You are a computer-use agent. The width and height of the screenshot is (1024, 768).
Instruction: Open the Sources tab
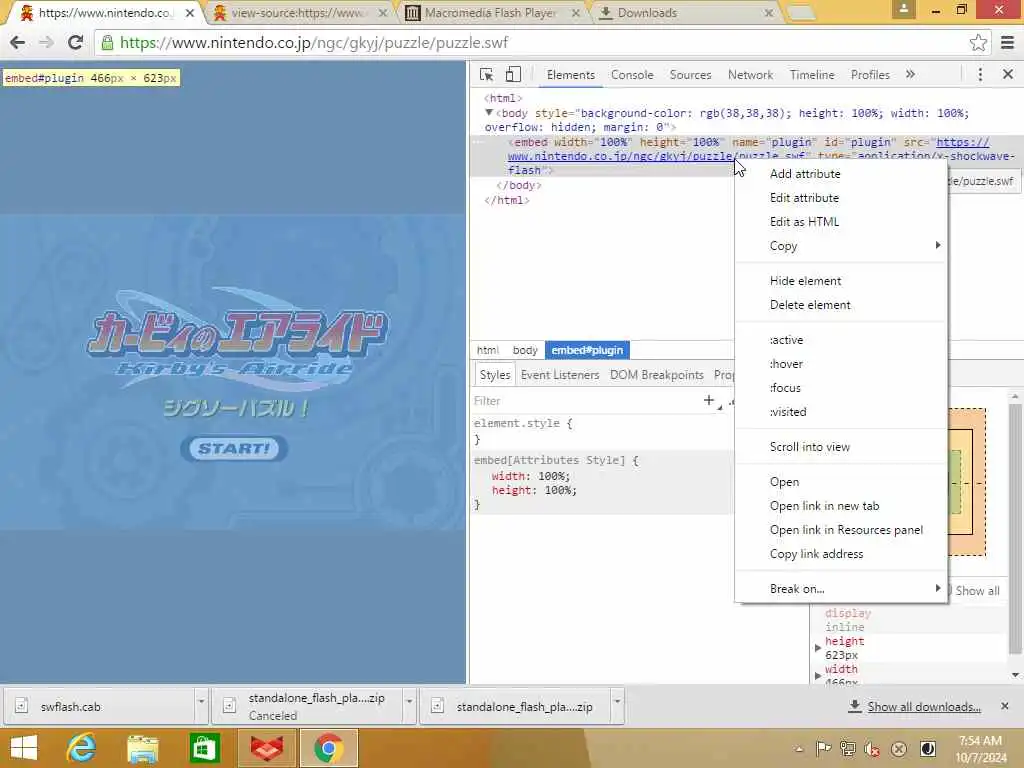point(690,74)
